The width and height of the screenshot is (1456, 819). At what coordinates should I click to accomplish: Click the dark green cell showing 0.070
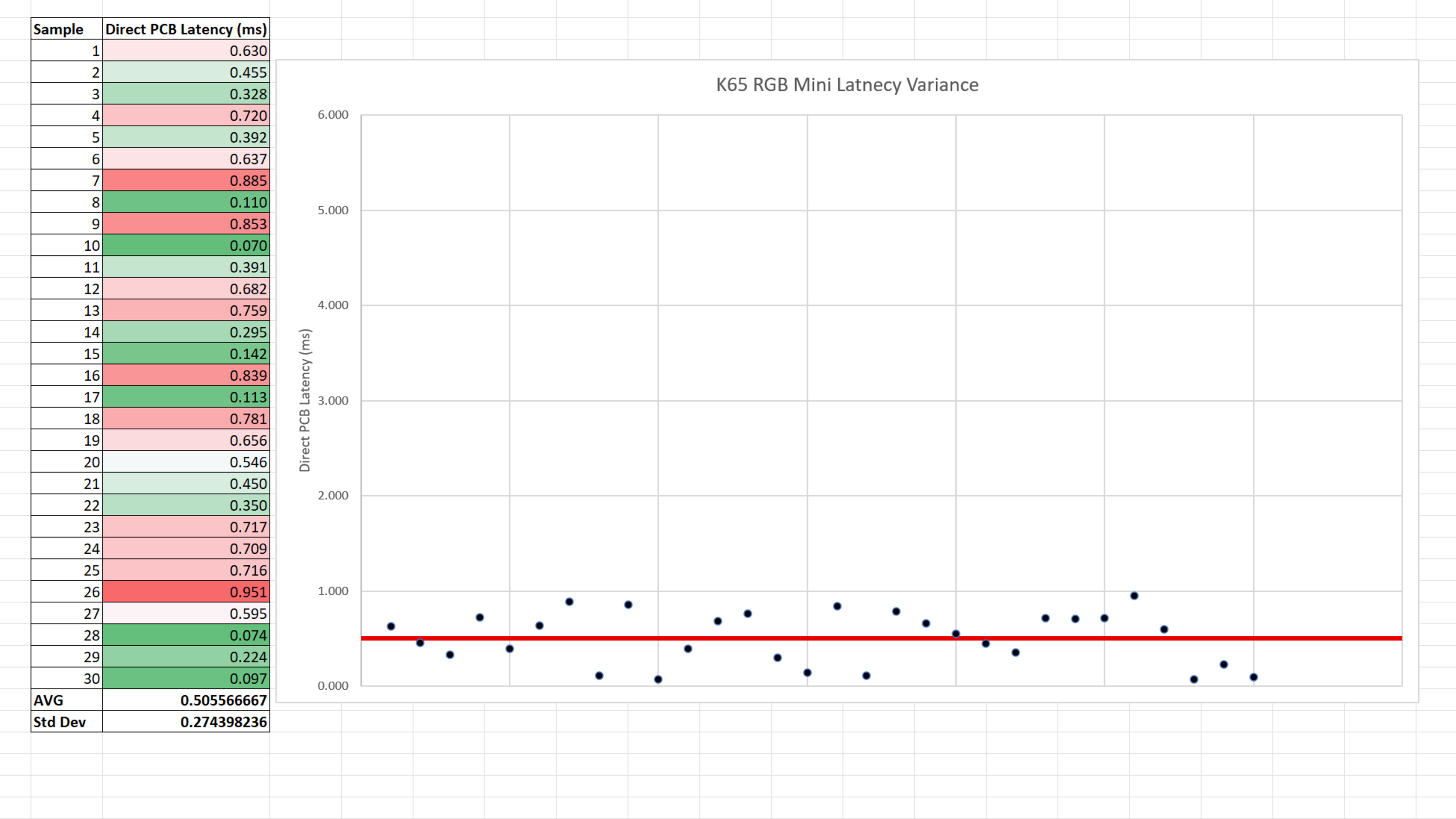click(x=186, y=245)
